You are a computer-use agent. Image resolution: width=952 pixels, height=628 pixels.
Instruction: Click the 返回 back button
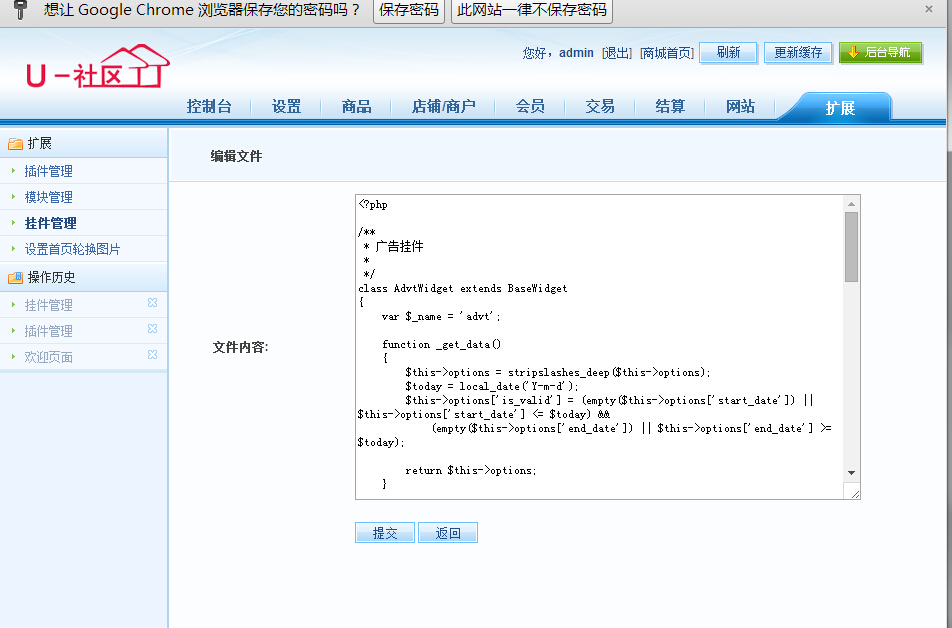(x=448, y=533)
